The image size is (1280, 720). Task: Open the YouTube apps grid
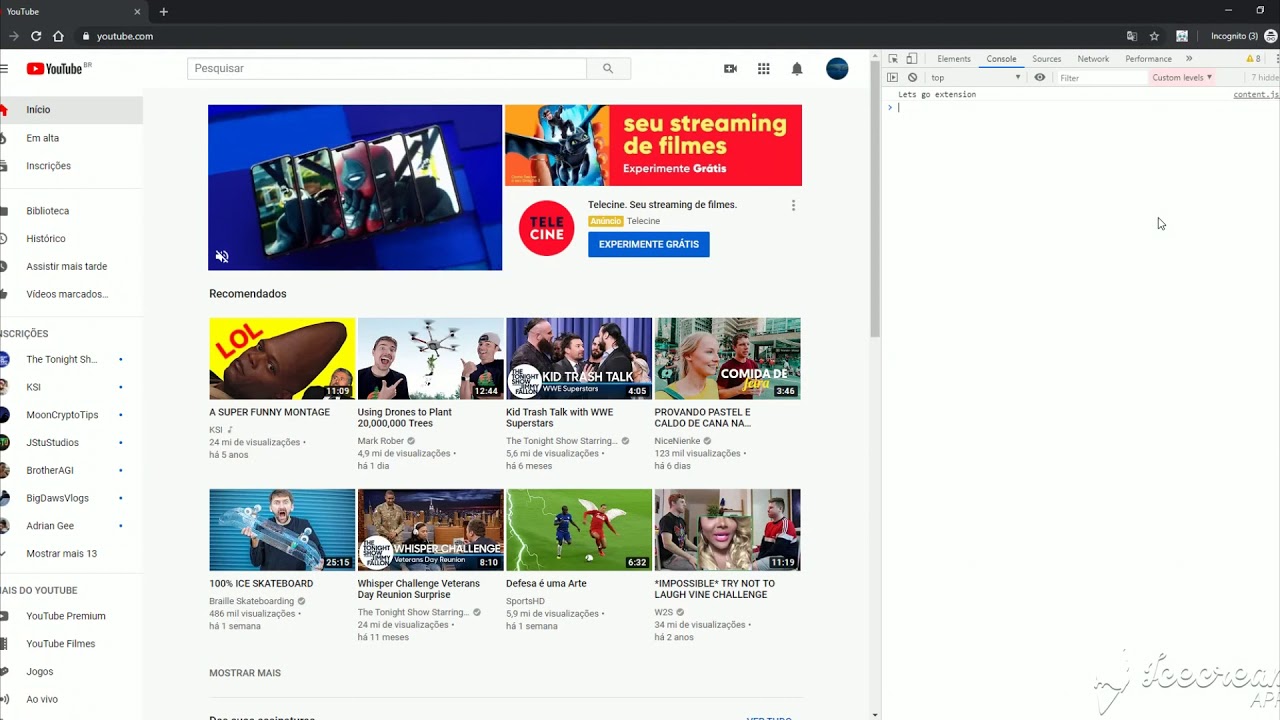click(763, 68)
